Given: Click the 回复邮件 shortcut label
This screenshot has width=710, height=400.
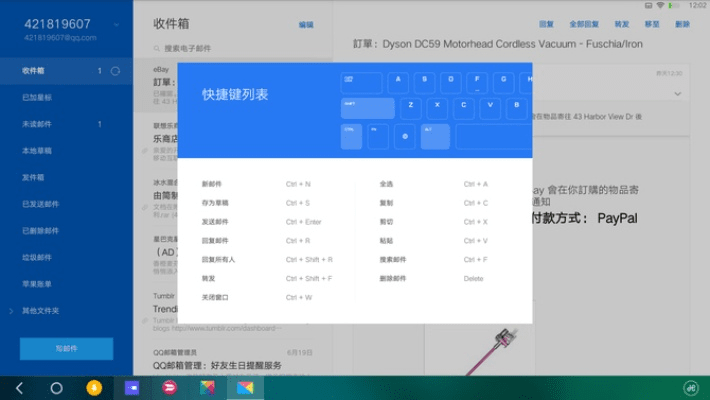Looking at the screenshot, I should point(215,241).
